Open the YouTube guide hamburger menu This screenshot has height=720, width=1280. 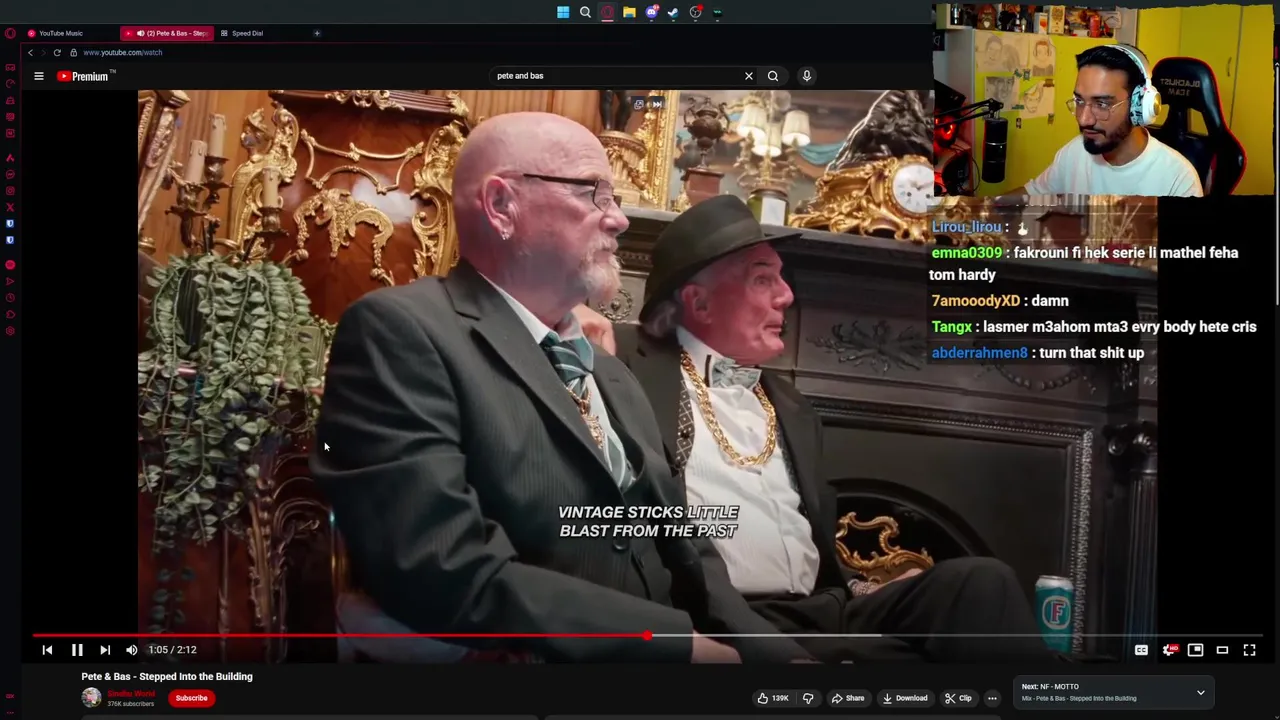(x=39, y=76)
